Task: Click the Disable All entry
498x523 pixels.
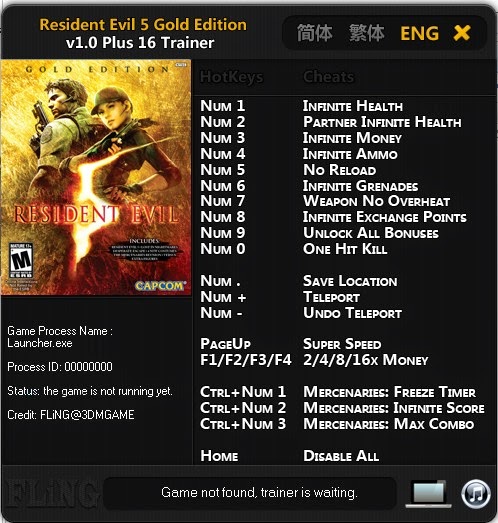Action: [x=341, y=456]
